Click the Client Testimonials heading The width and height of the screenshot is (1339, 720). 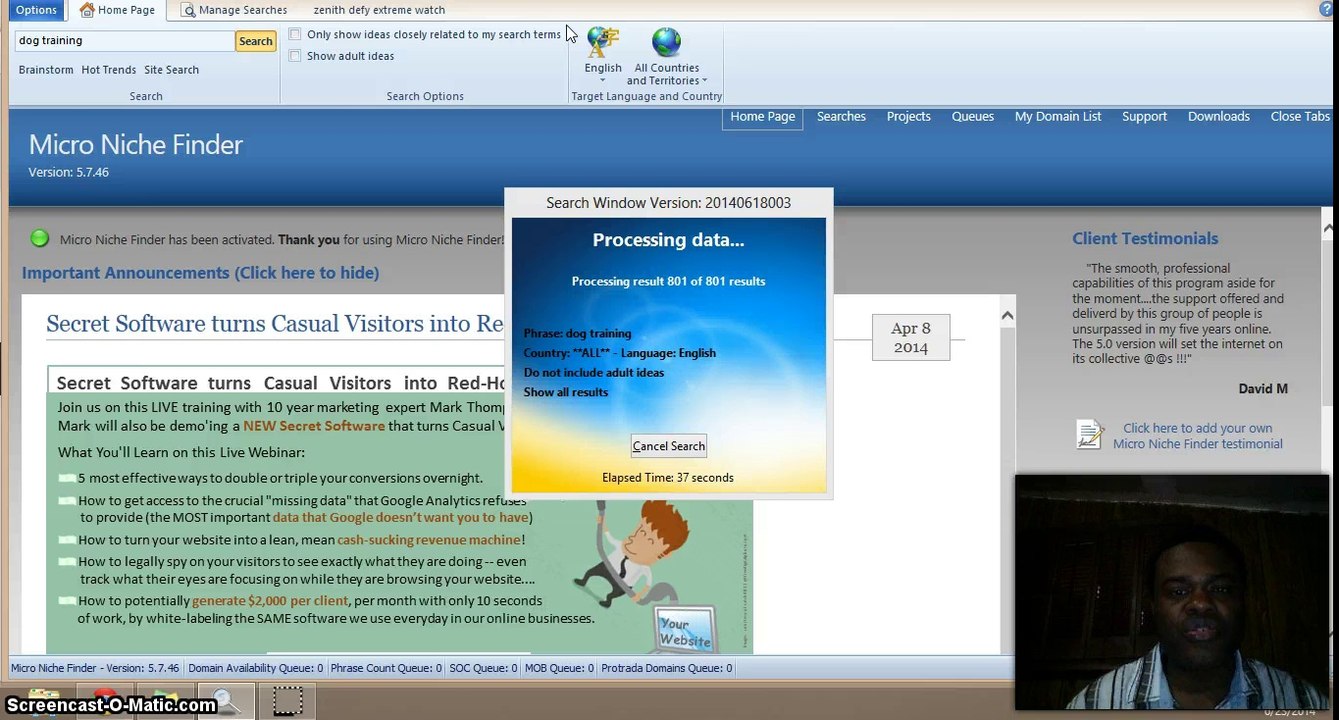1145,238
